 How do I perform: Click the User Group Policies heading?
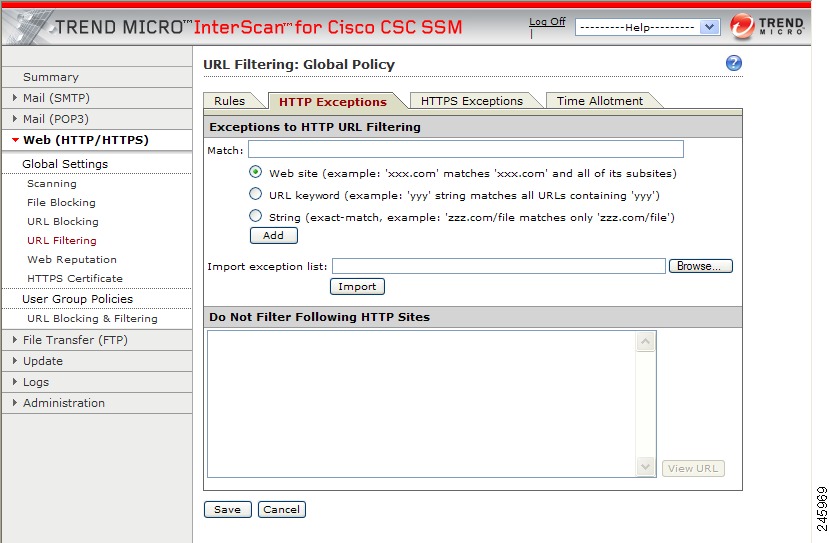click(x=78, y=299)
